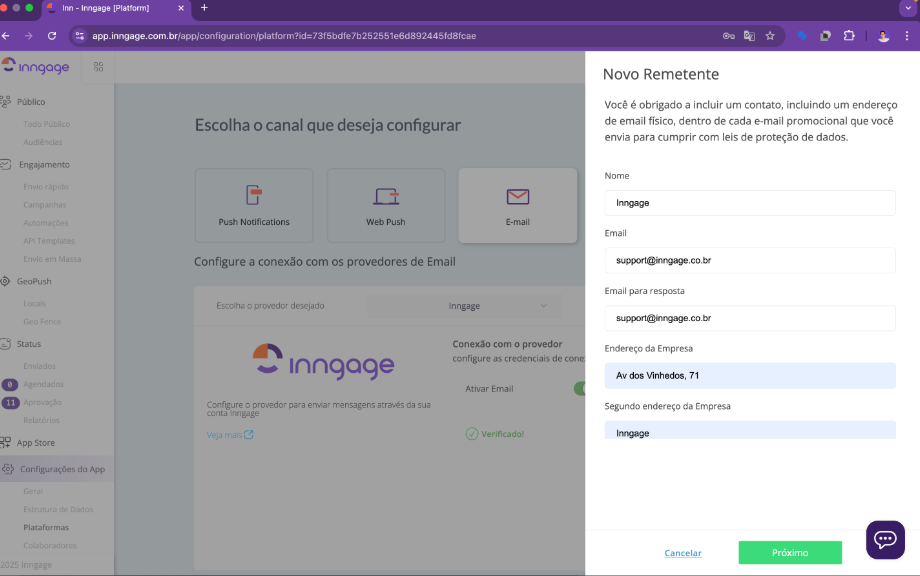
Task: Open Locais under GeoPush
Action: coord(34,303)
